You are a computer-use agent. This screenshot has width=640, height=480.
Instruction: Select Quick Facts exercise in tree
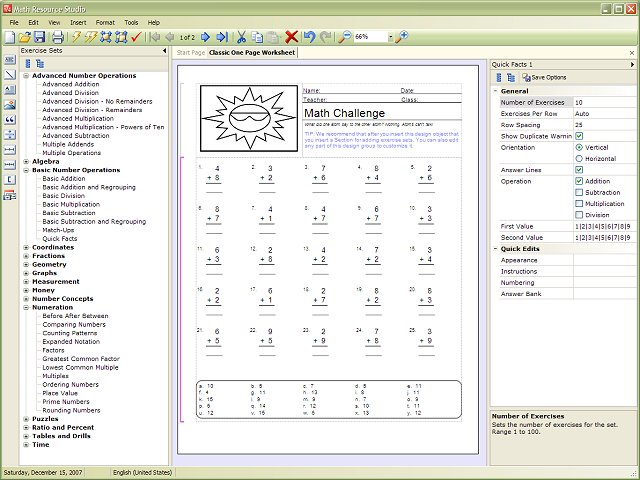tap(60, 239)
